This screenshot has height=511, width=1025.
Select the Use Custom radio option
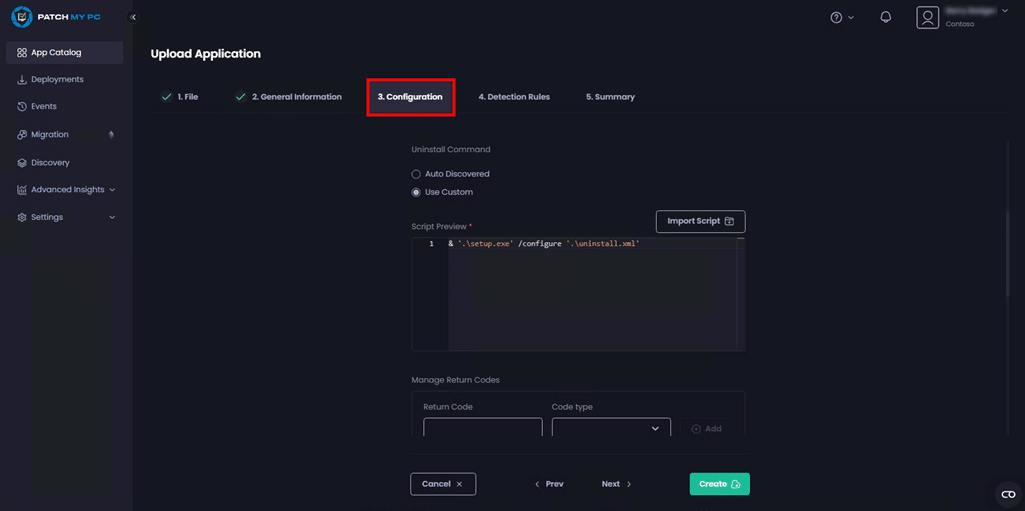[416, 192]
